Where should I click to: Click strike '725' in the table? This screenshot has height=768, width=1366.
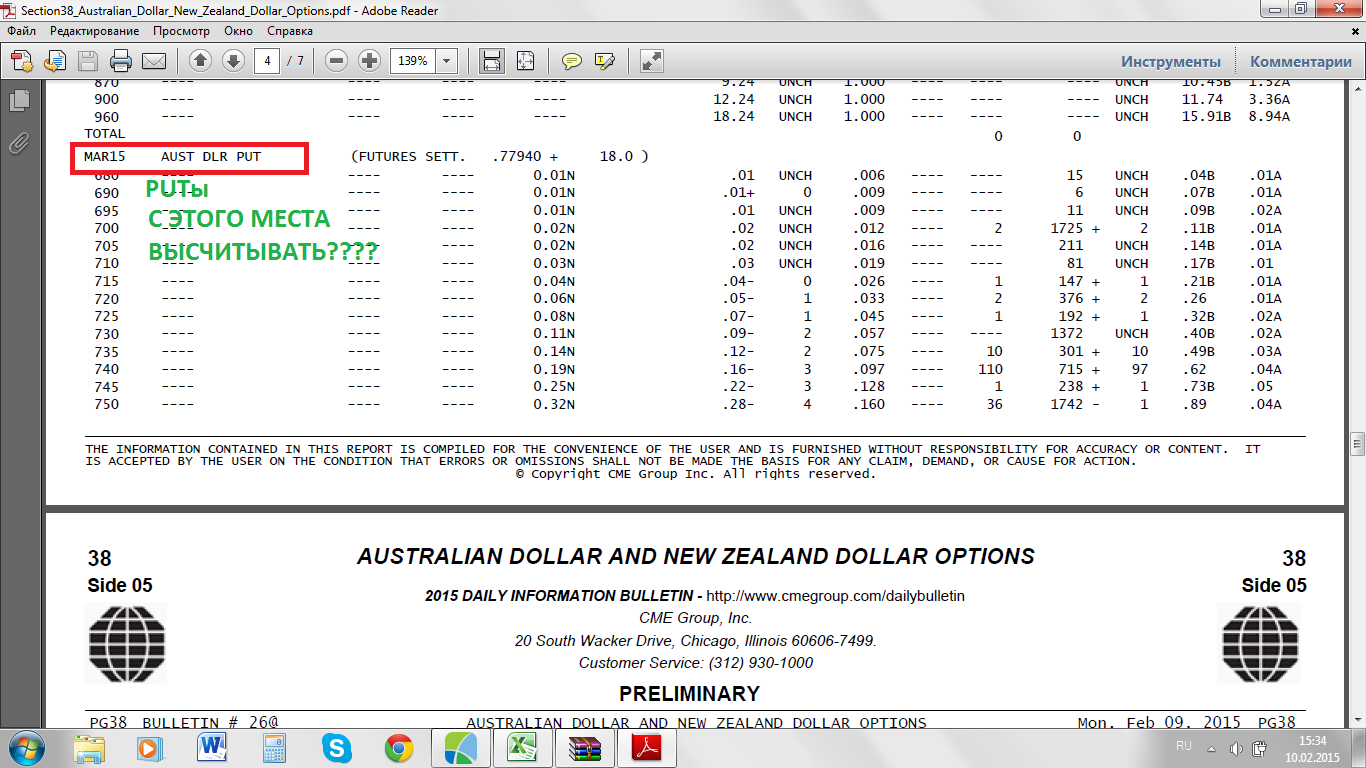click(x=106, y=316)
